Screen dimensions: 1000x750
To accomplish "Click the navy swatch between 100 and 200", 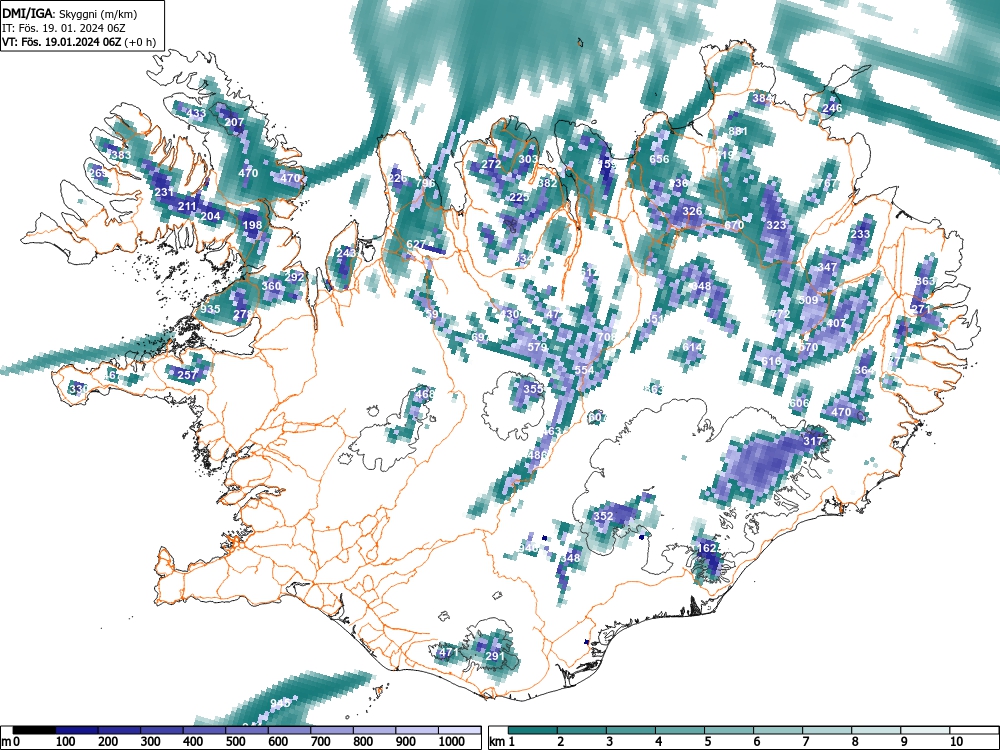I will click(x=77, y=730).
